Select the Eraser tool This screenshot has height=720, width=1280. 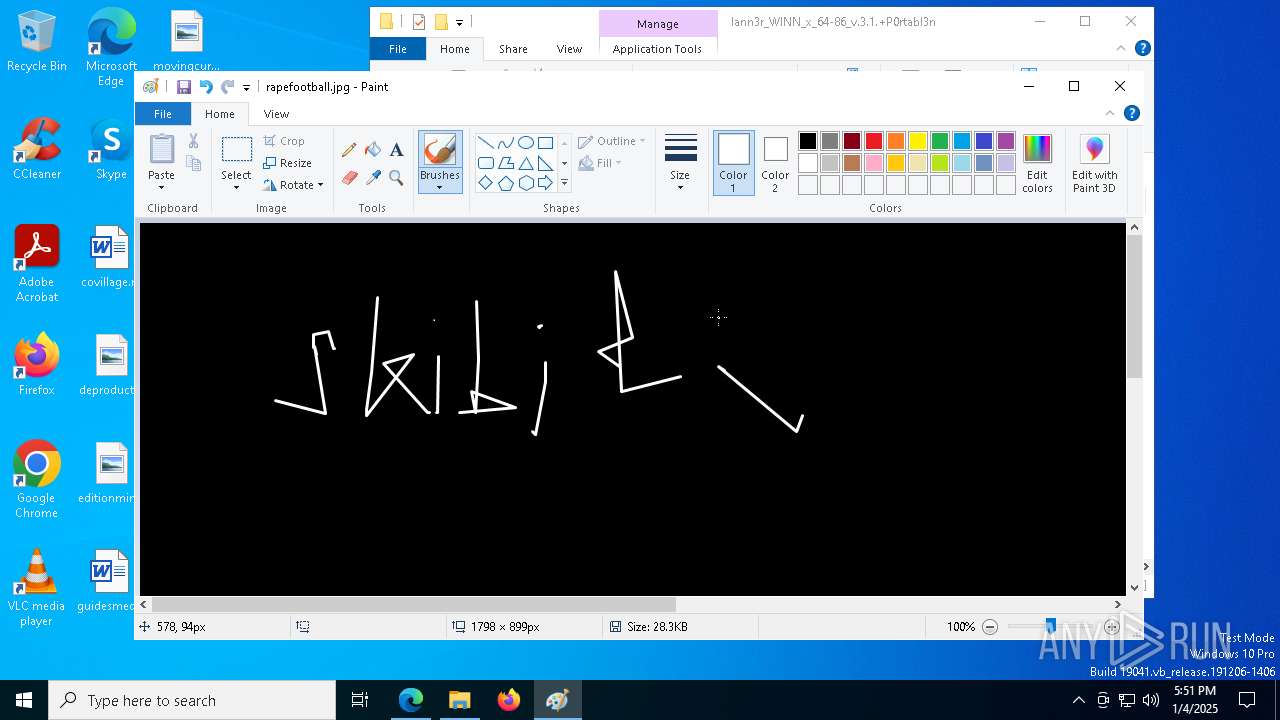(349, 178)
